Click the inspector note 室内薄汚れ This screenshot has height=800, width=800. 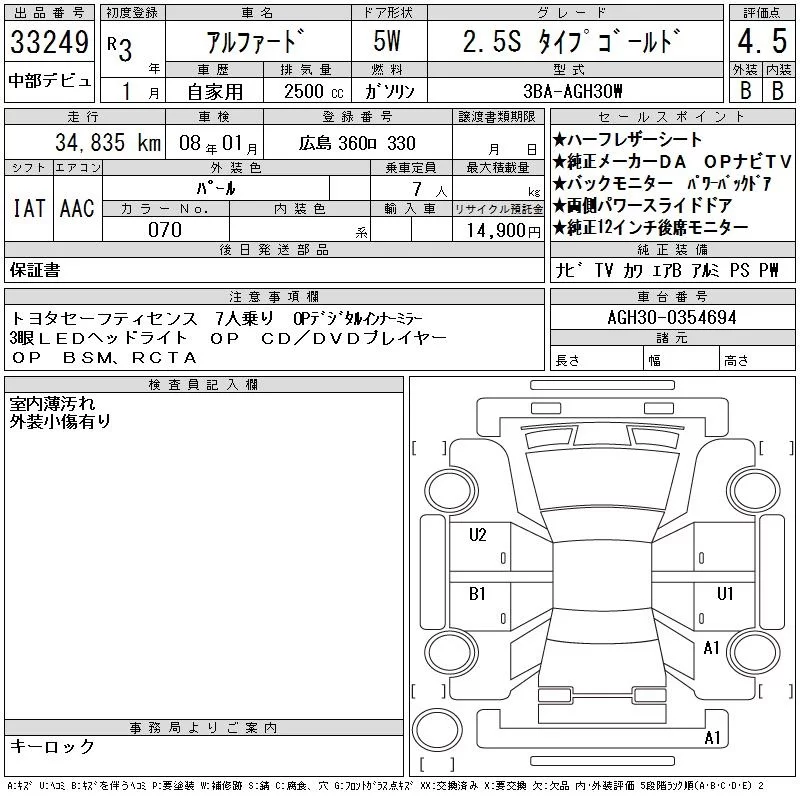point(53,404)
